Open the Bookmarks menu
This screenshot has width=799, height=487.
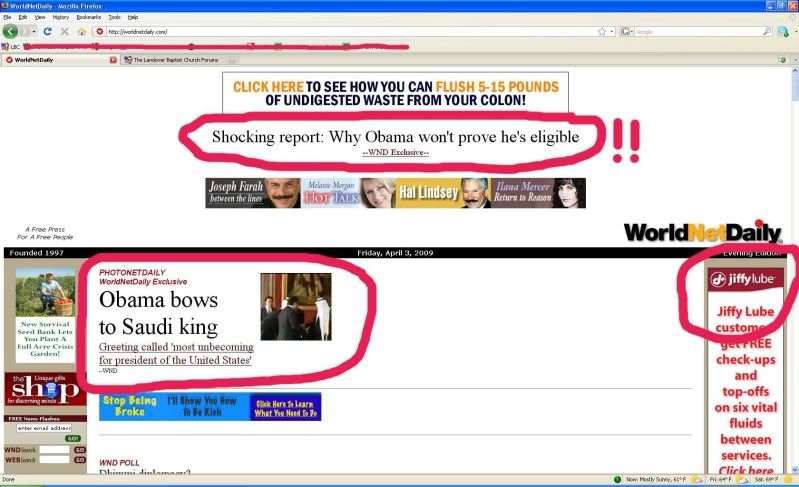click(89, 17)
